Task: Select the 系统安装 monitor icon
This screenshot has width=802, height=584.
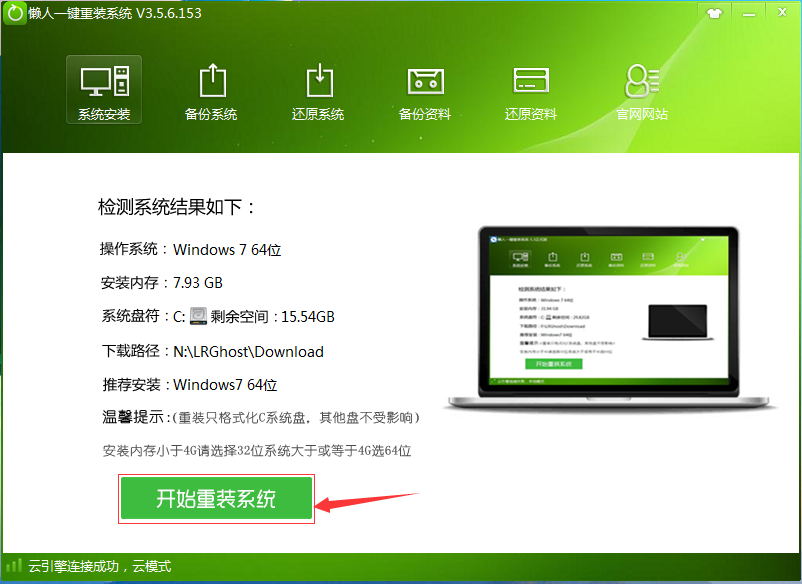Action: [103, 80]
